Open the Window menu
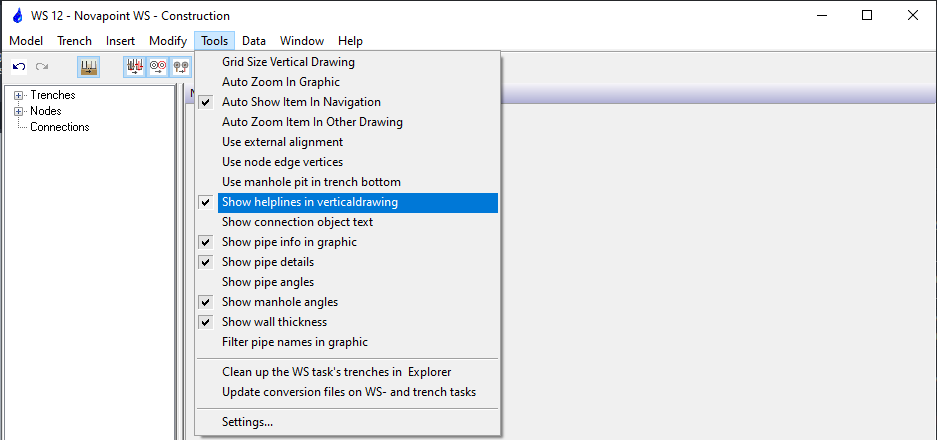The height and width of the screenshot is (440, 937). coord(301,41)
